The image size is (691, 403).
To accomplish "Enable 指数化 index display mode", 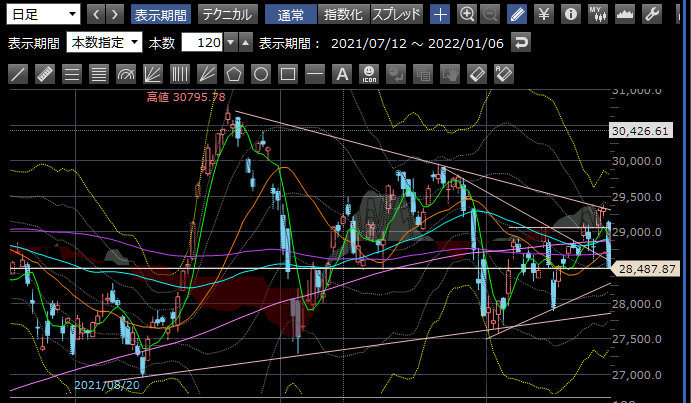I will (x=343, y=14).
